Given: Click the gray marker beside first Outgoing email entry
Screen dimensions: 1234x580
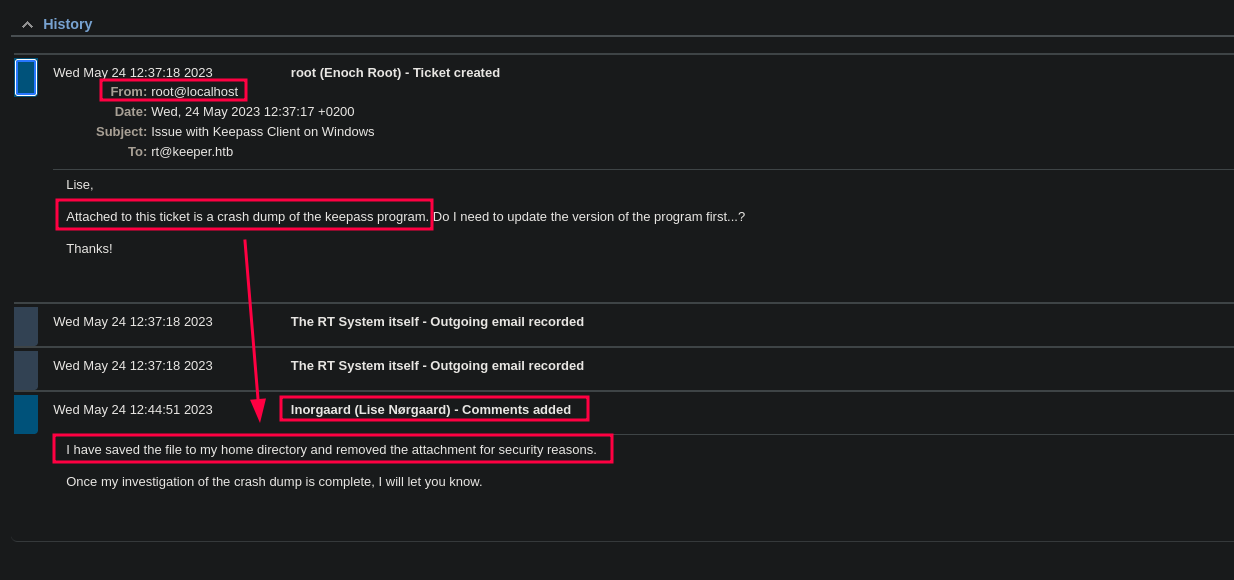Looking at the screenshot, I should (x=26, y=326).
